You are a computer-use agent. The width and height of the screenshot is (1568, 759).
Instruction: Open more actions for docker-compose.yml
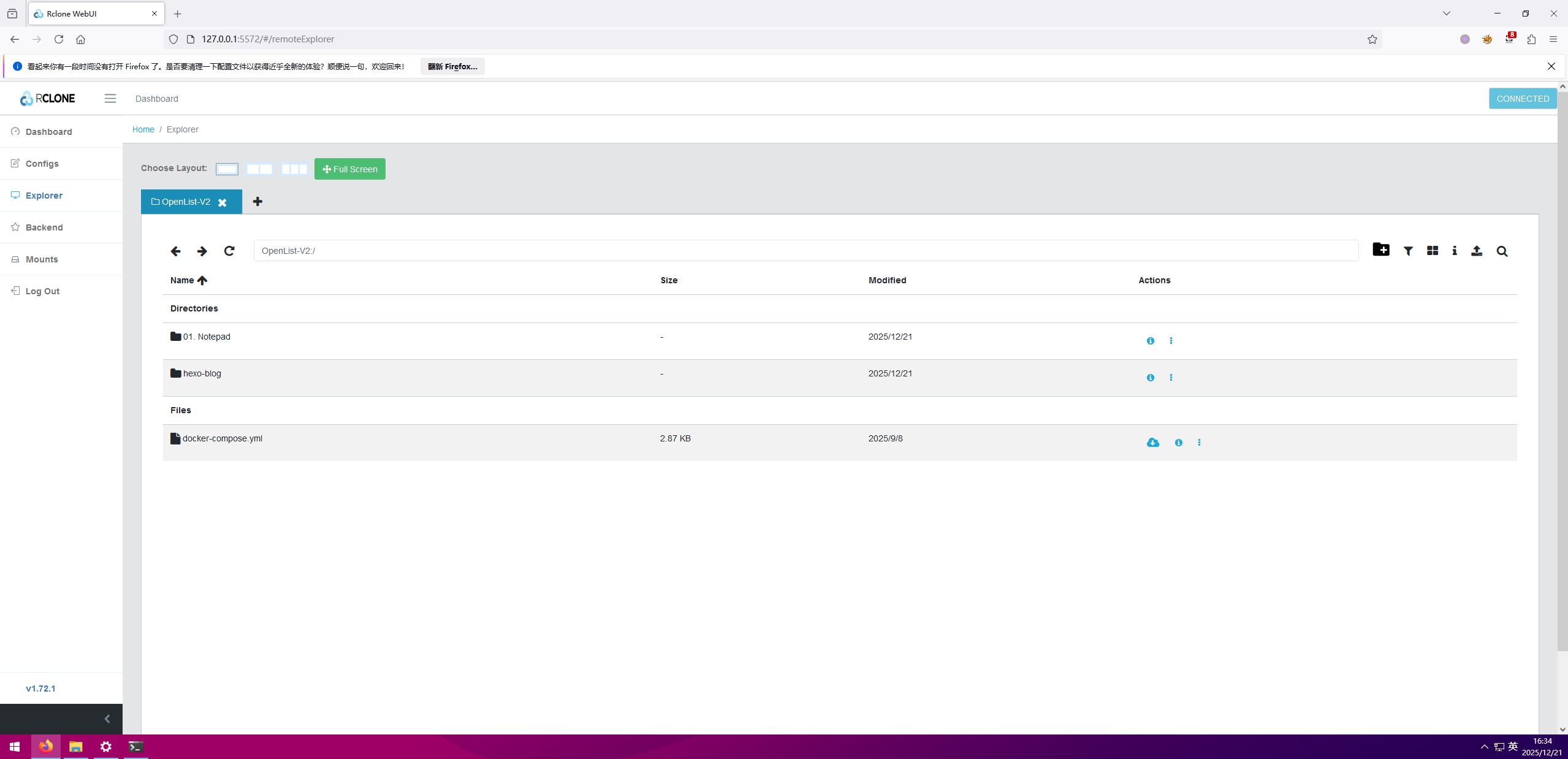coord(1199,443)
